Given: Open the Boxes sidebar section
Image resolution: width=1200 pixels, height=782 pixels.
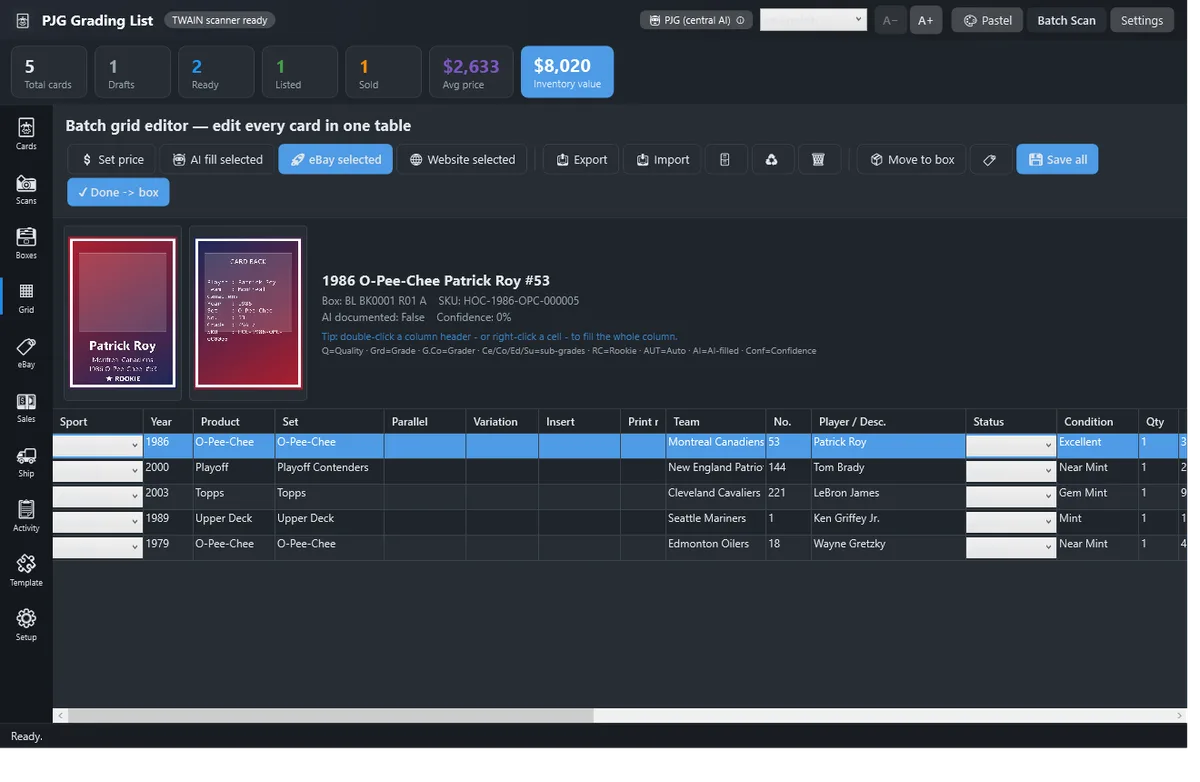Looking at the screenshot, I should [x=26, y=243].
